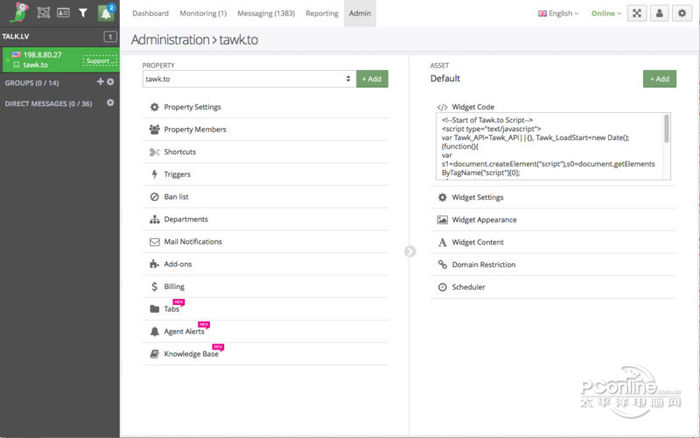The height and width of the screenshot is (438, 700).
Task: Click the Add button under Asset
Action: 659,78
